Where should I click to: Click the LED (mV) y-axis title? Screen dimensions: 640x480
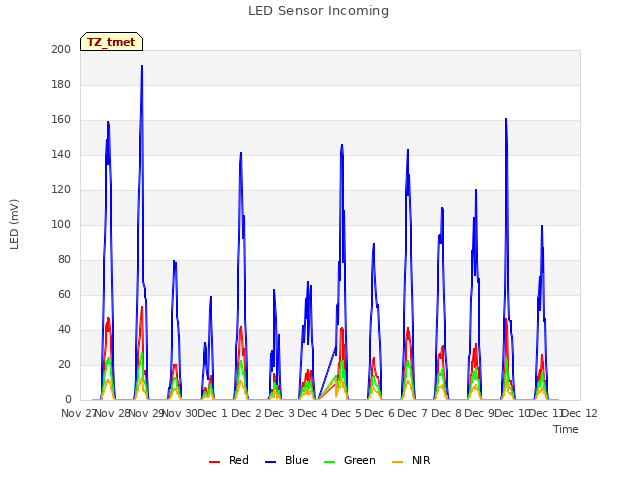click(x=14, y=224)
